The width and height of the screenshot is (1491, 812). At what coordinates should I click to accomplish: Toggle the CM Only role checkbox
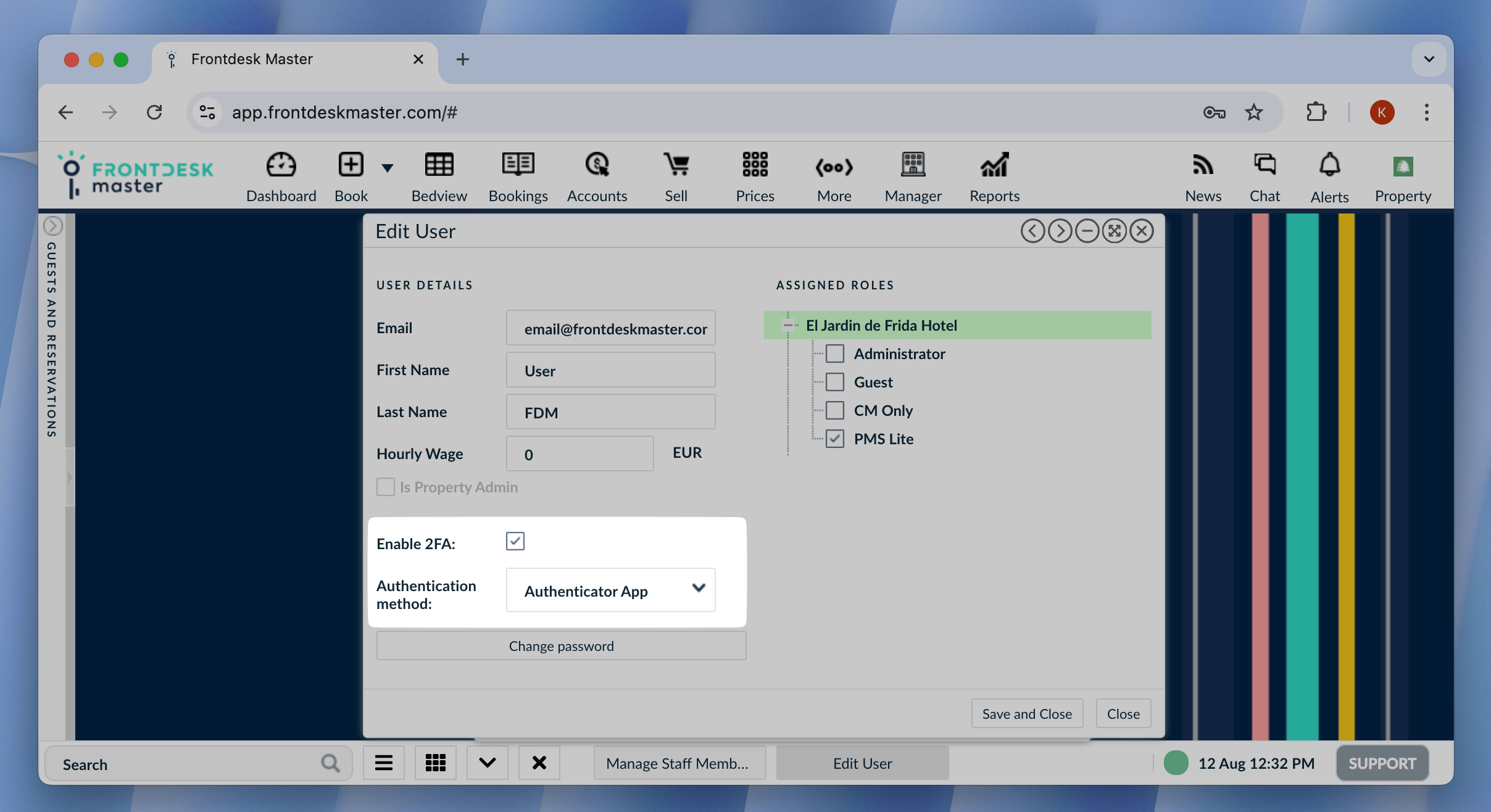(835, 410)
